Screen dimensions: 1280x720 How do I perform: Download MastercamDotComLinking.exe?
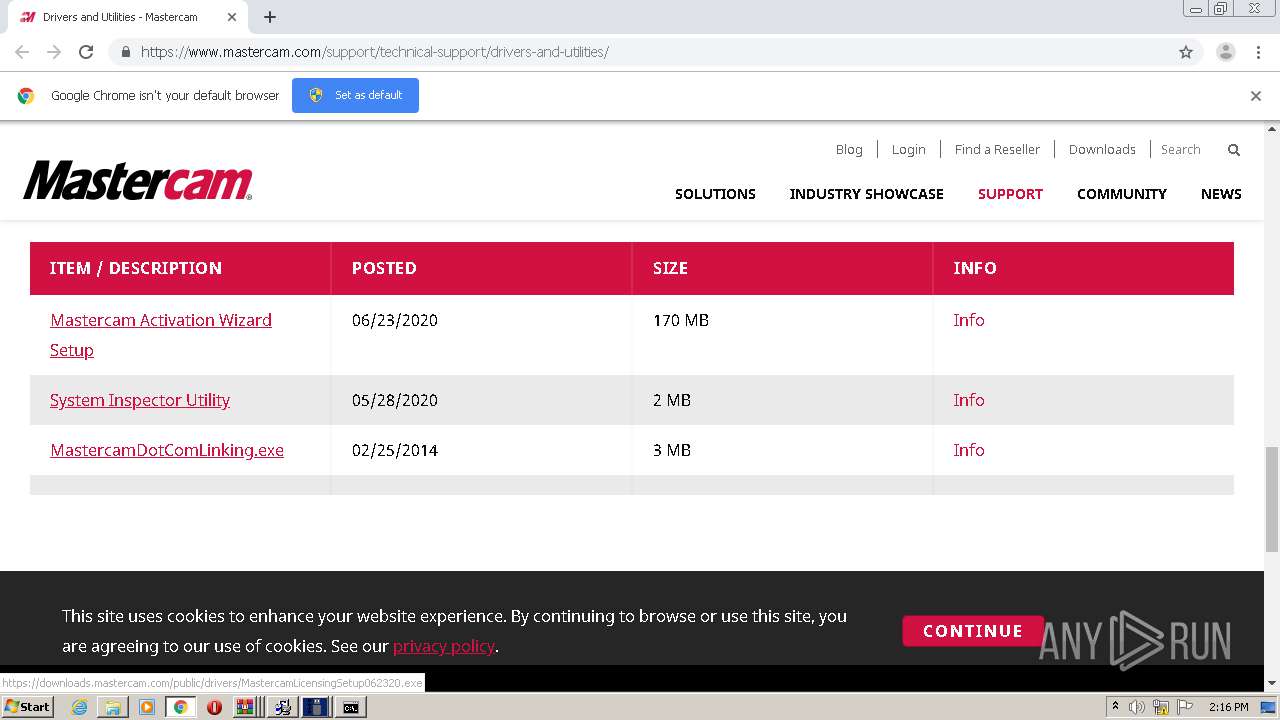point(167,450)
